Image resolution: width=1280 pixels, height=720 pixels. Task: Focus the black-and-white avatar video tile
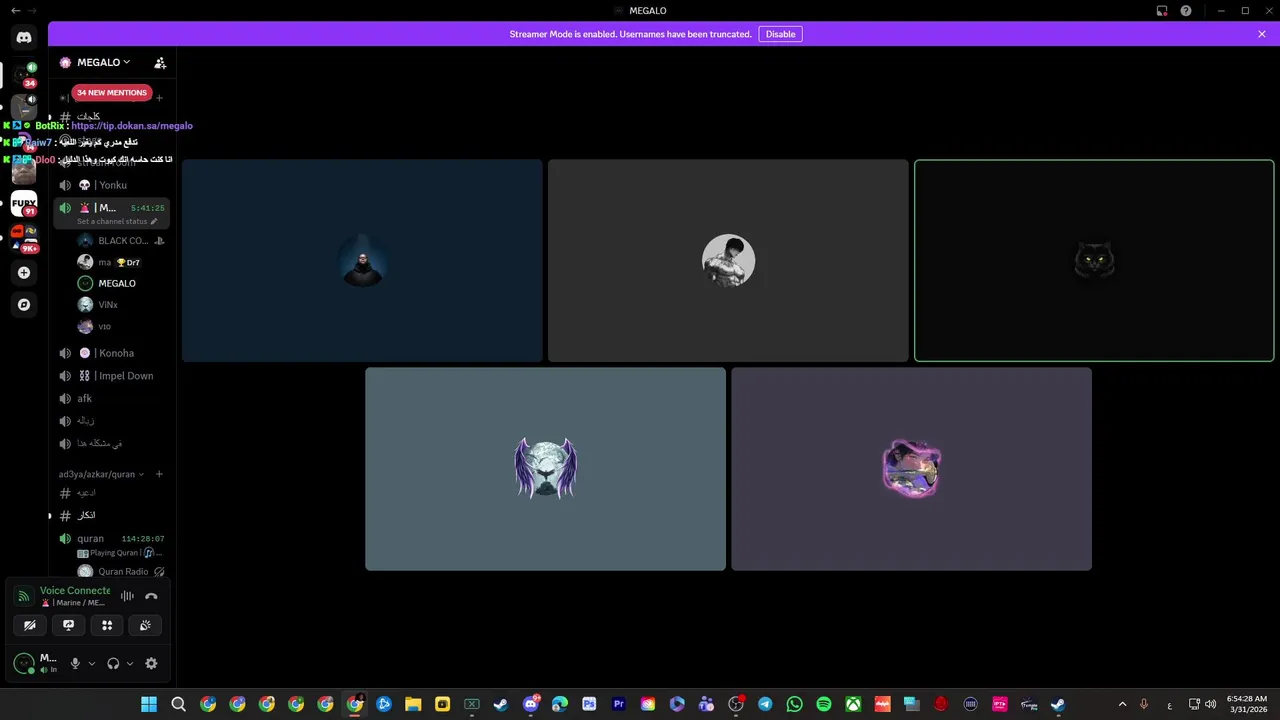pos(728,261)
